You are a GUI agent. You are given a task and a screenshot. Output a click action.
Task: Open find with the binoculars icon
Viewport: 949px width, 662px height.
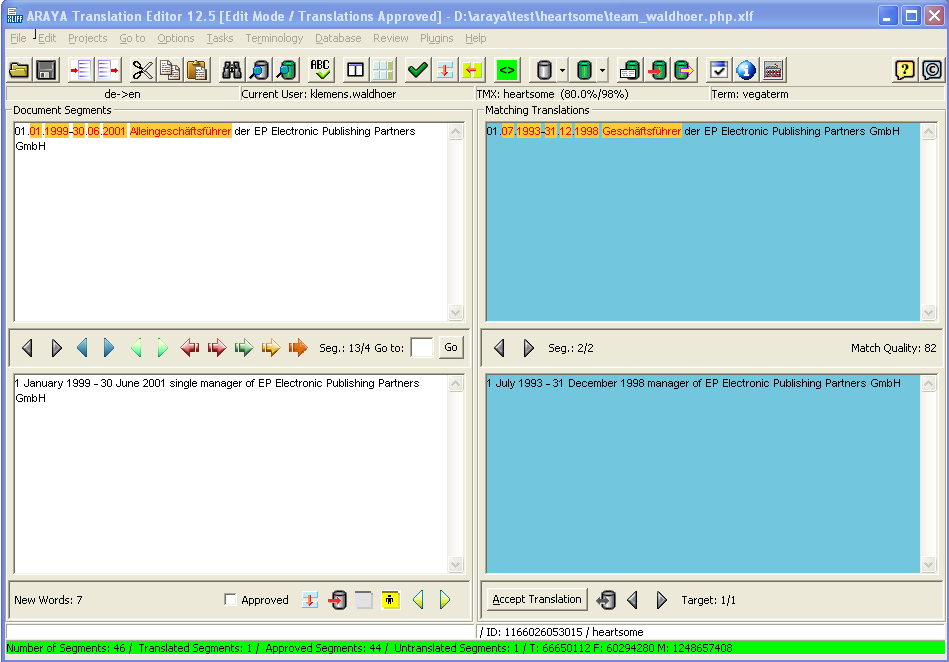pos(232,70)
